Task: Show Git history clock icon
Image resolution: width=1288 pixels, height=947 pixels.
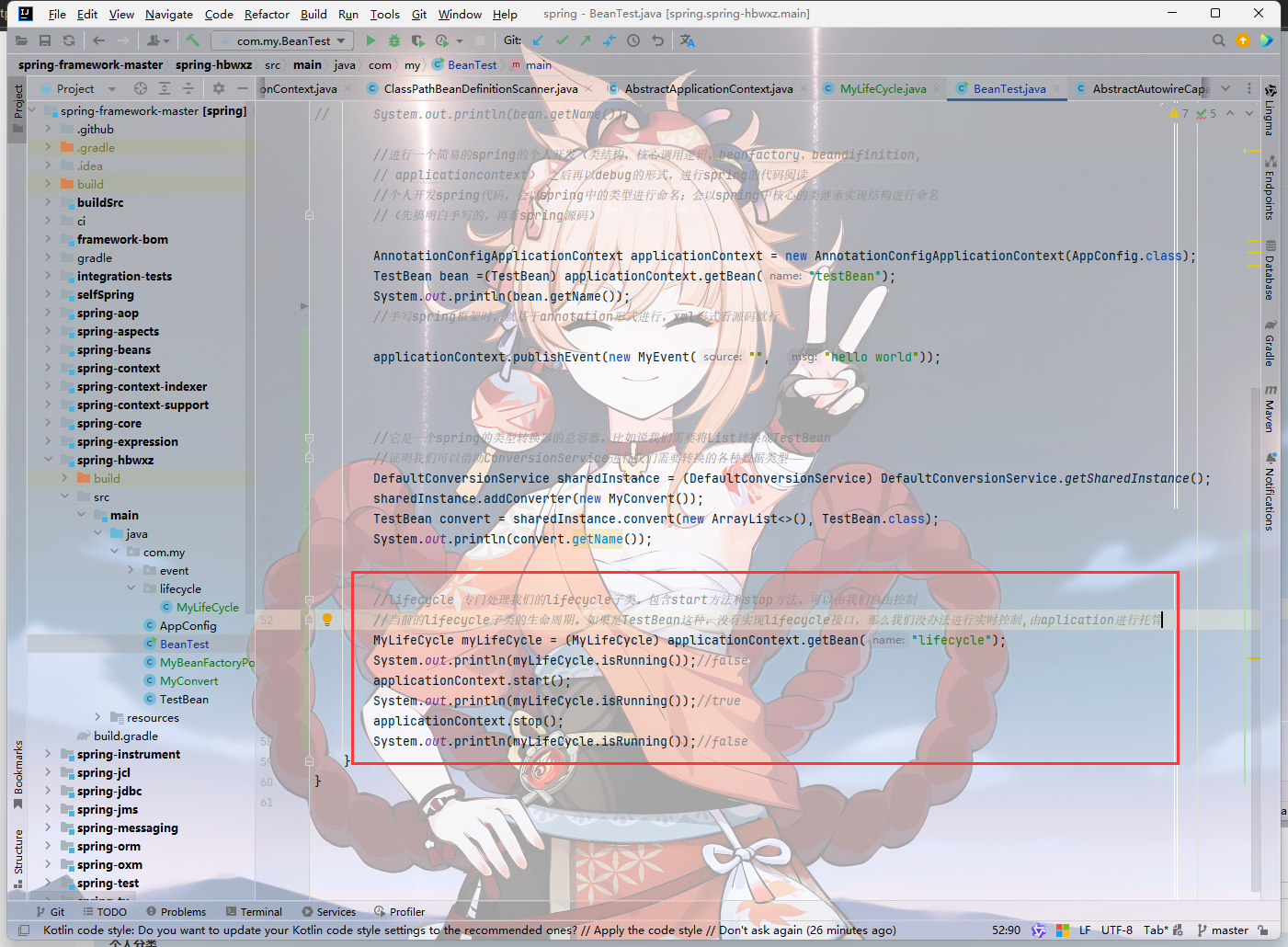Action: pyautogui.click(x=633, y=40)
